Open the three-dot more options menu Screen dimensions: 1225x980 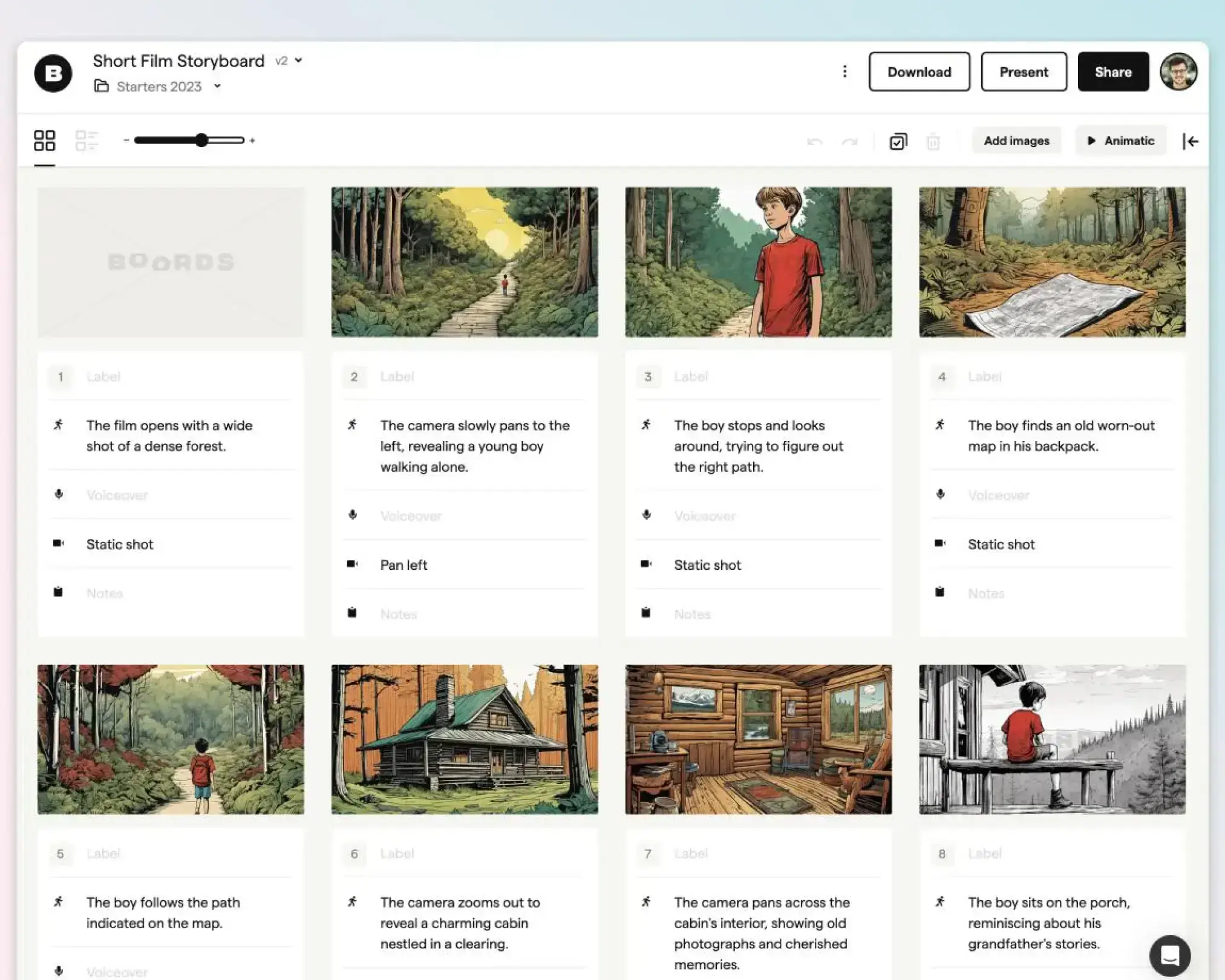pos(844,72)
